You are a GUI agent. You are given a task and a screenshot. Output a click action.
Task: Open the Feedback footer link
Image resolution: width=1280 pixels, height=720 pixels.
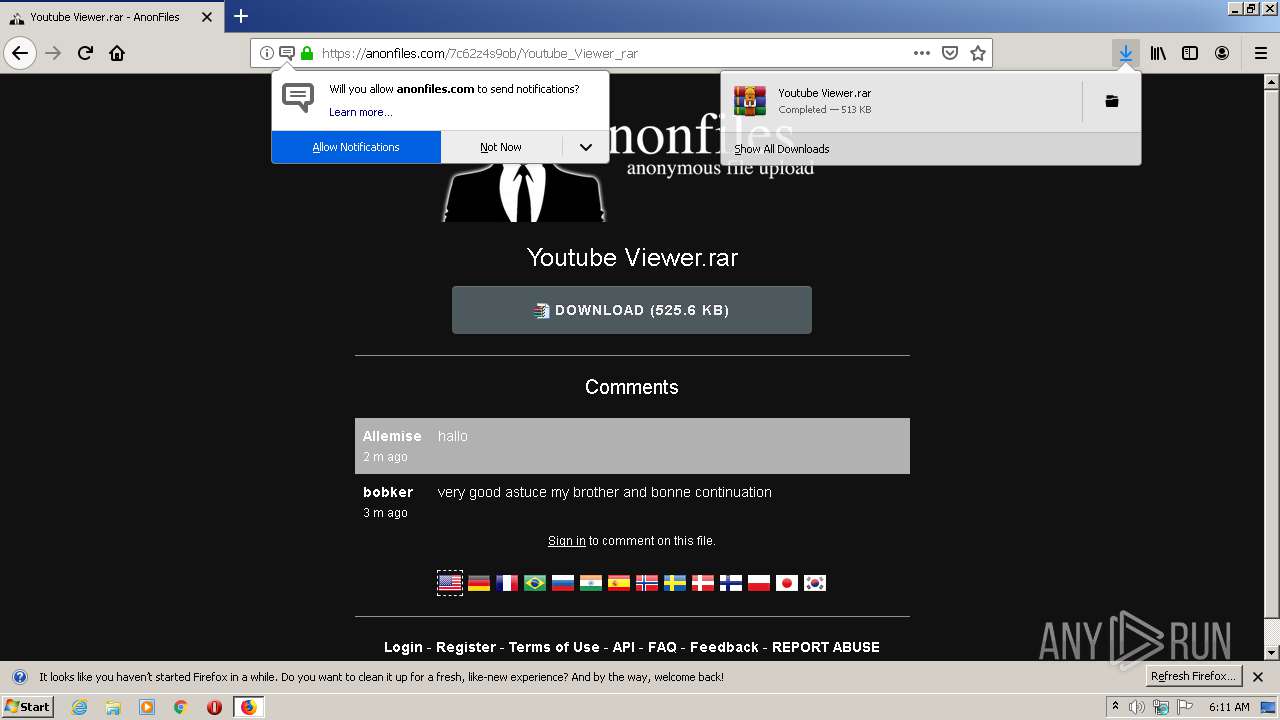click(724, 647)
